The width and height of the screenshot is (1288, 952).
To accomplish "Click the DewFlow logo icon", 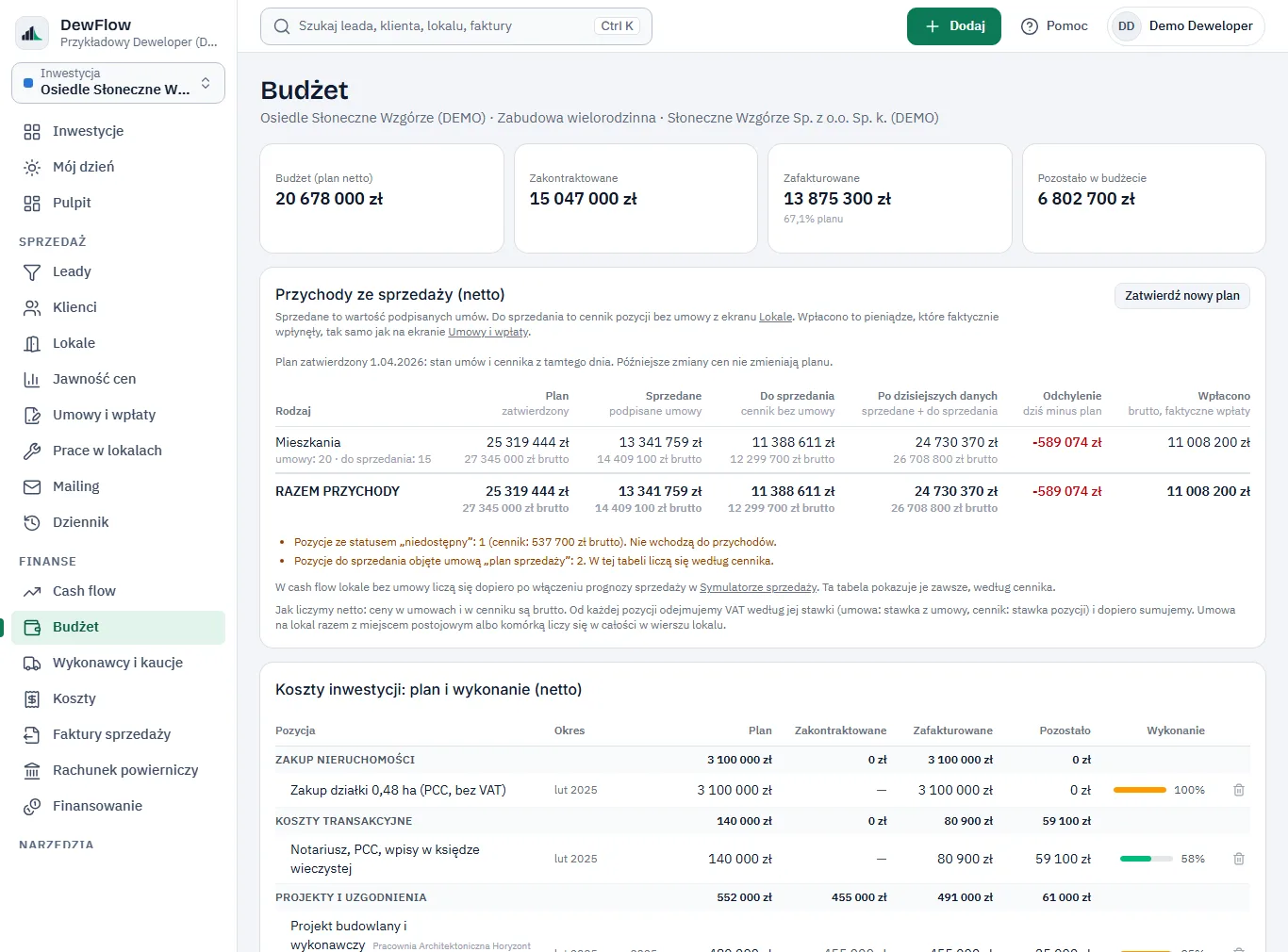I will [32, 33].
